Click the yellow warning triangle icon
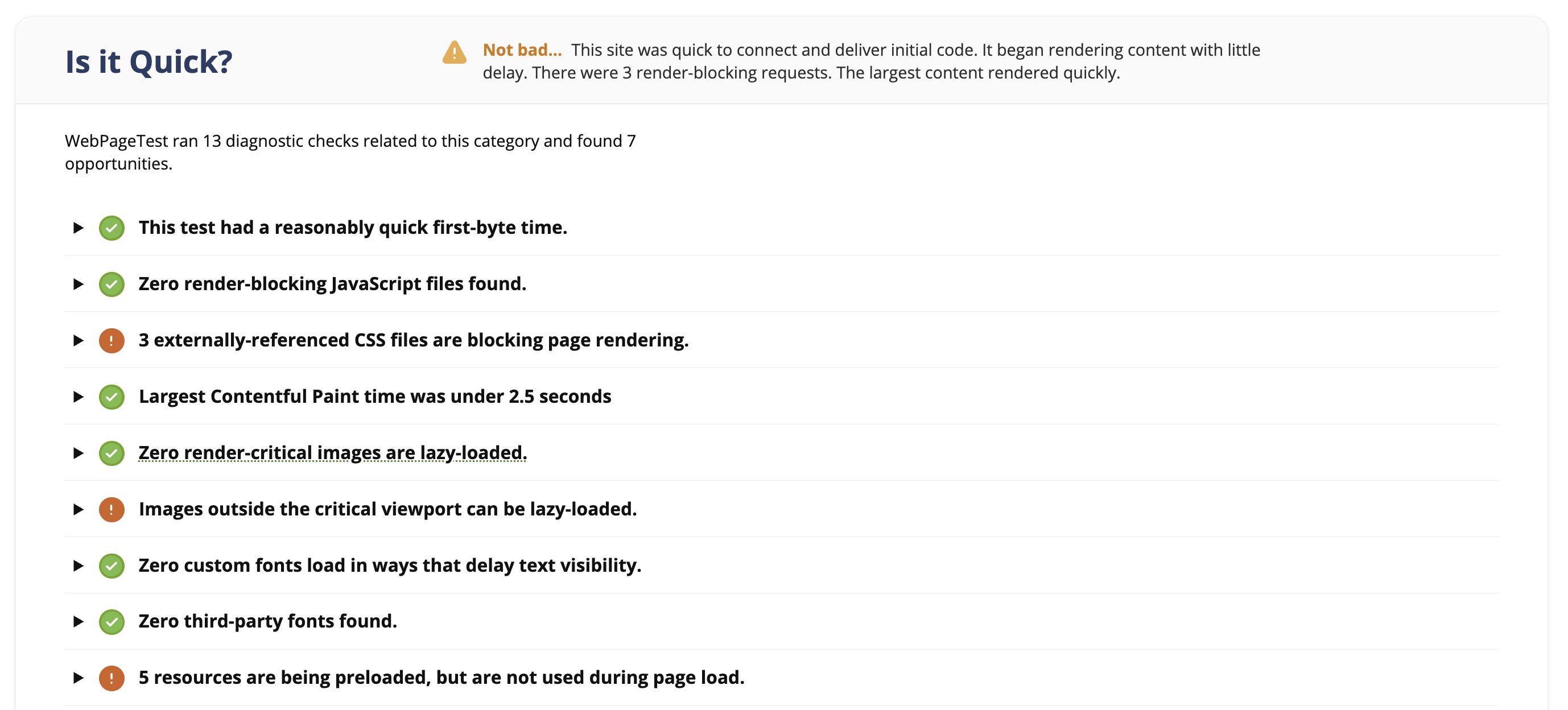The image size is (1568, 710). (454, 52)
